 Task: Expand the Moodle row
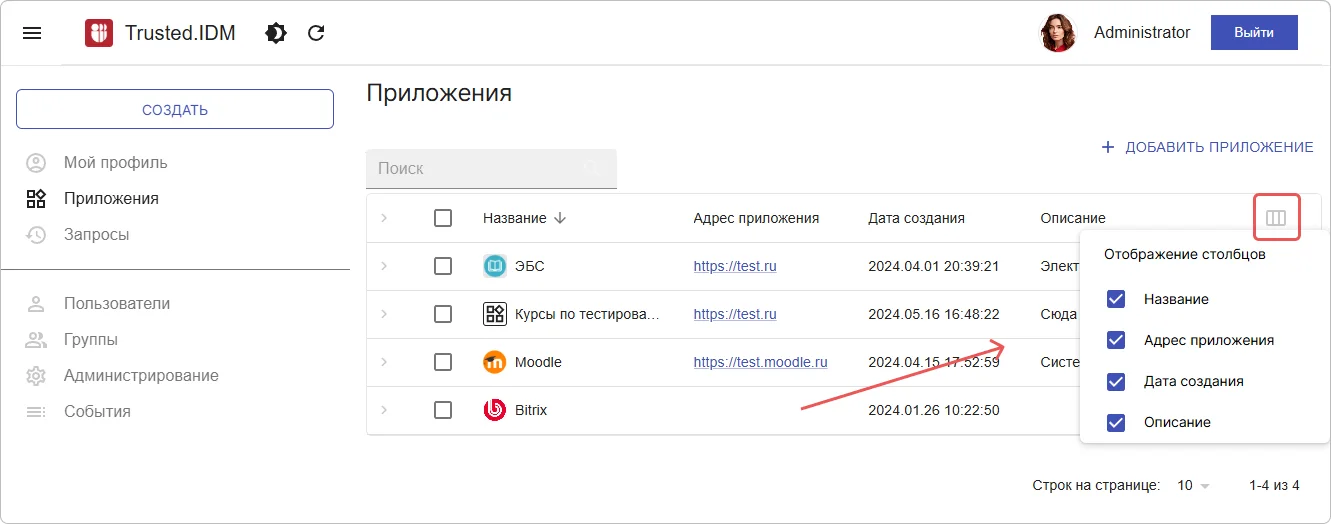384,362
